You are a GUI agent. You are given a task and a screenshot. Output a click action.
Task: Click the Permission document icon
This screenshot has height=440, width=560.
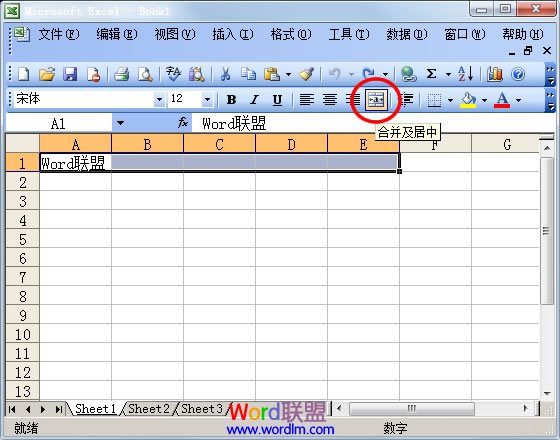click(x=94, y=74)
